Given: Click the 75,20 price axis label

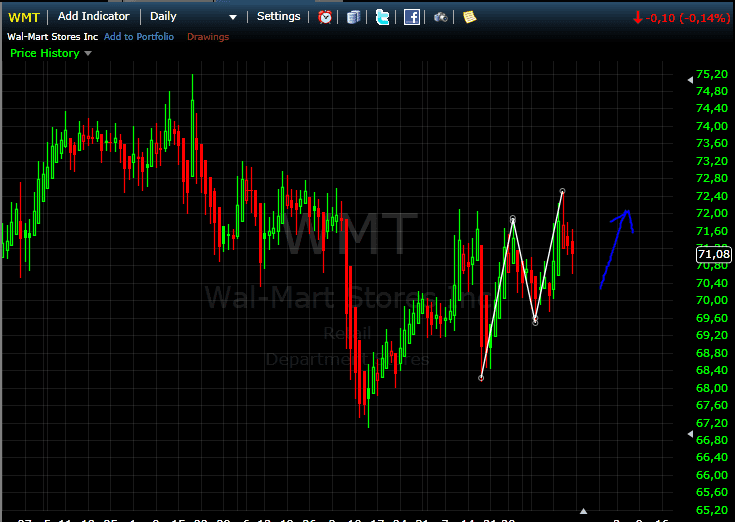Looking at the screenshot, I should pyautogui.click(x=712, y=74).
